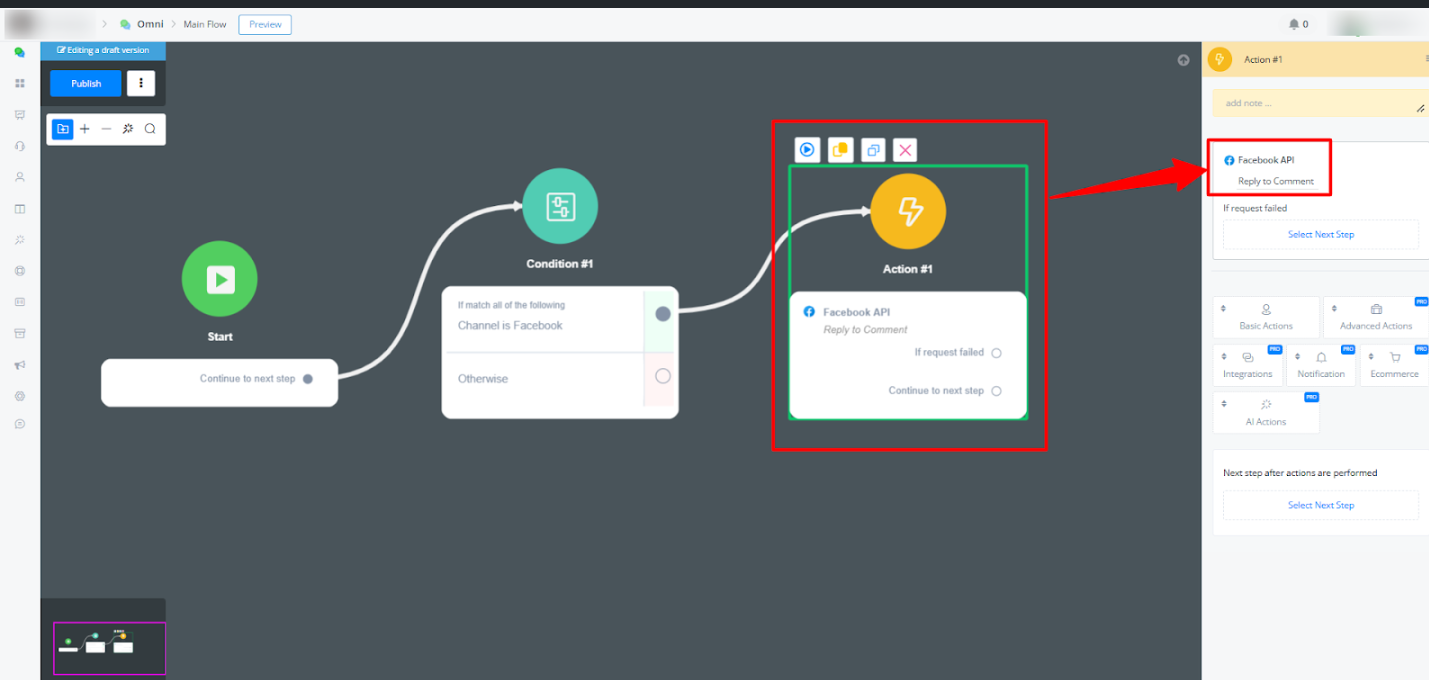This screenshot has width=1429, height=680.
Task: Expand the Advanced Actions category
Action: [x=1376, y=317]
